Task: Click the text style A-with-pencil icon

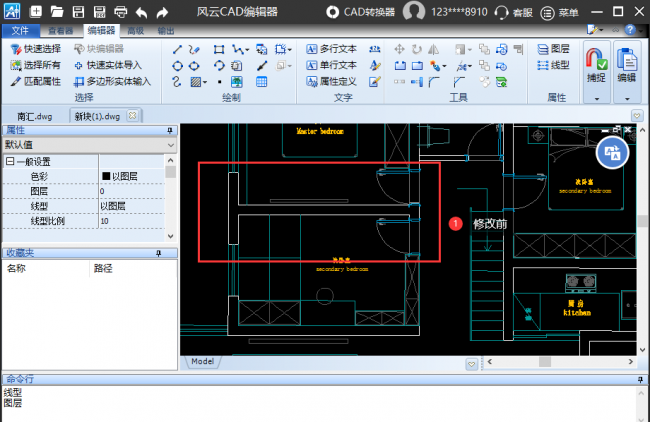Action: click(x=375, y=65)
